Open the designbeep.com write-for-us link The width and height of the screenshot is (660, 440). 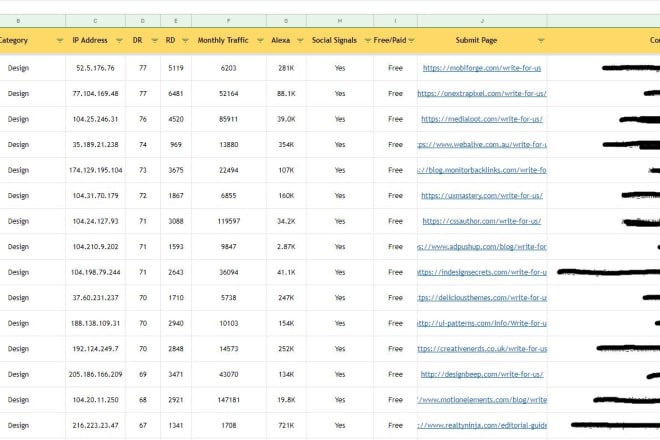point(482,374)
